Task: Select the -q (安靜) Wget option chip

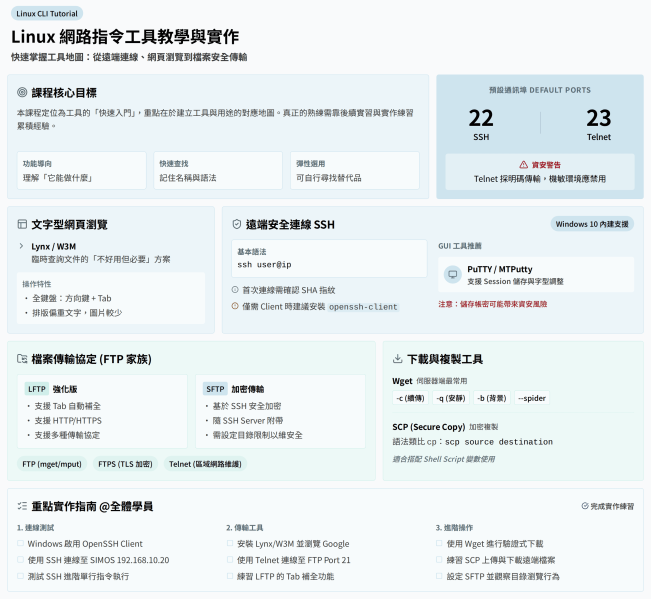Action: (450, 398)
